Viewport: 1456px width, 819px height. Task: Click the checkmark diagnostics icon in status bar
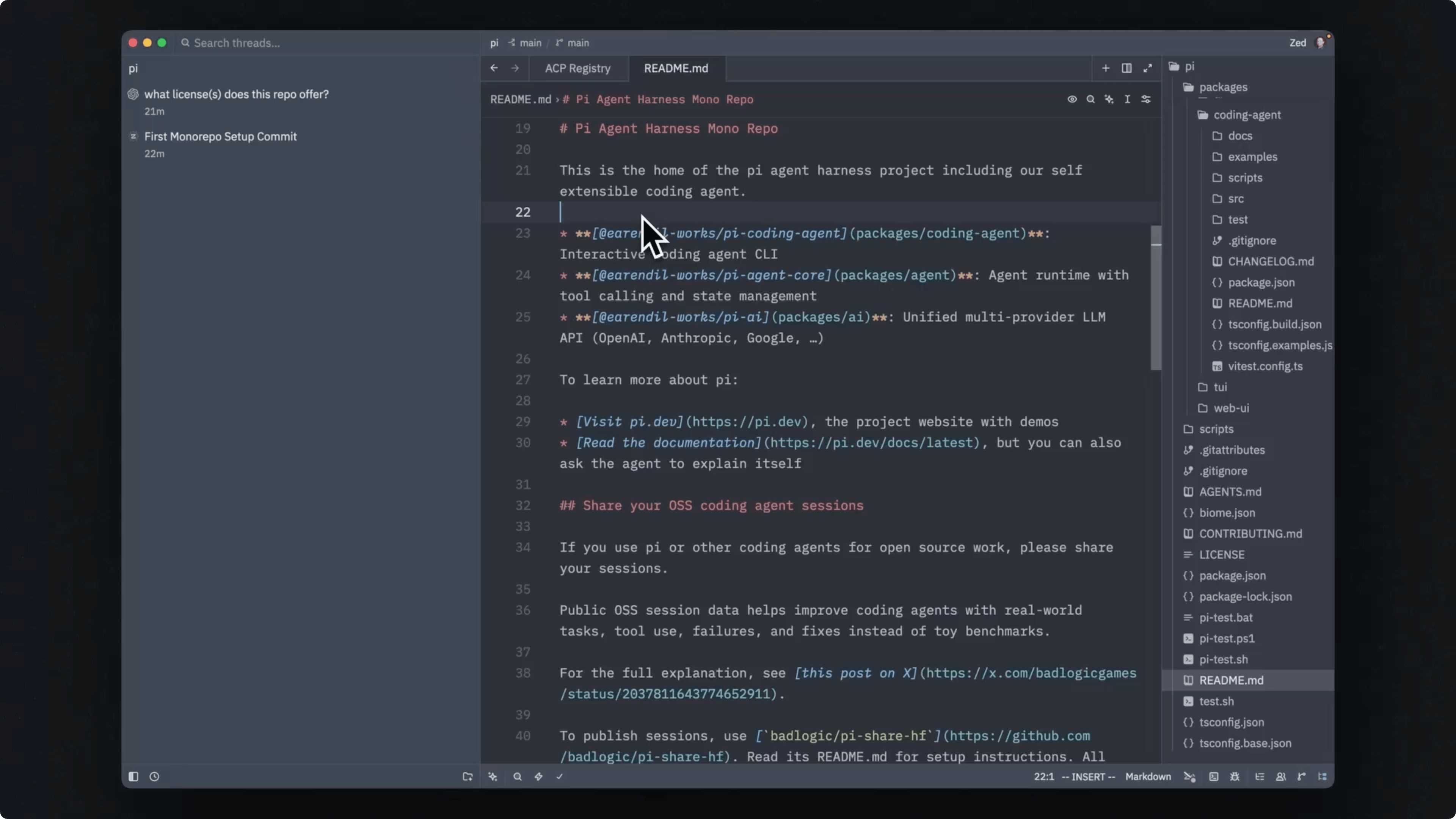coord(560,777)
